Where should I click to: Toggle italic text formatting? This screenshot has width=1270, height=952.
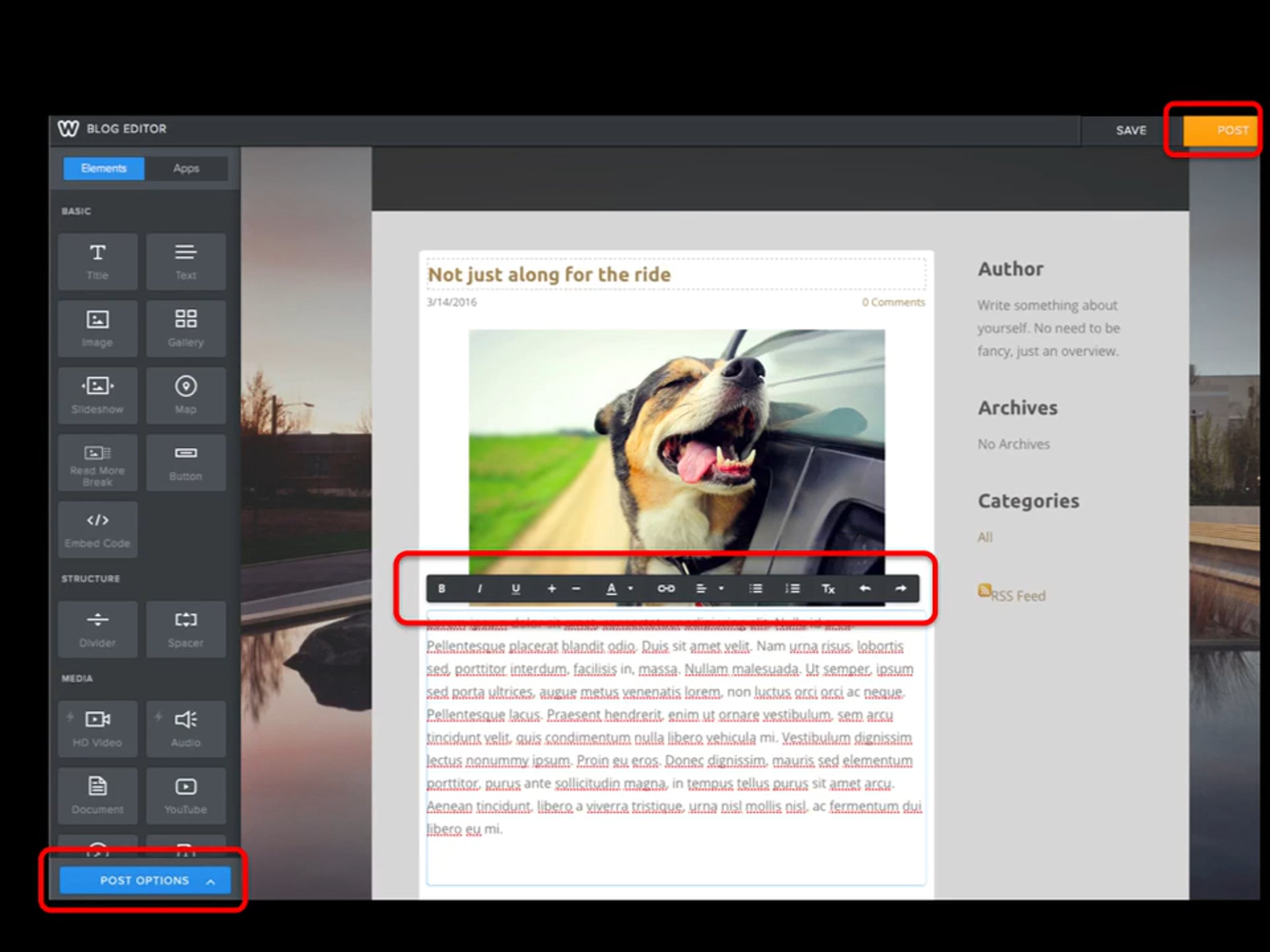(x=479, y=588)
